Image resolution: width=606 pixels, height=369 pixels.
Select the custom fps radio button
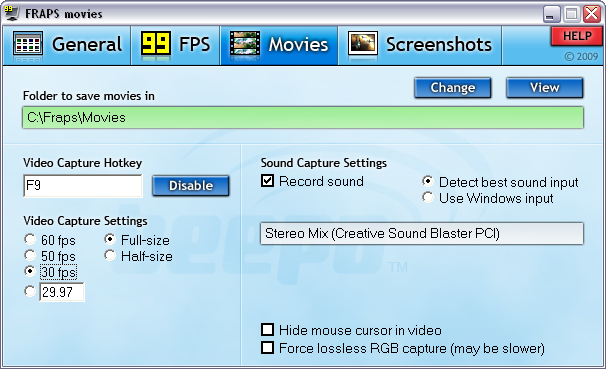pos(30,291)
